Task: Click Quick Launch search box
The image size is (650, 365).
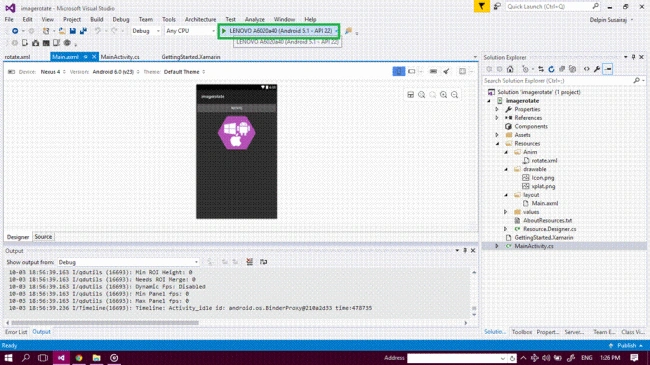Action: point(553,6)
